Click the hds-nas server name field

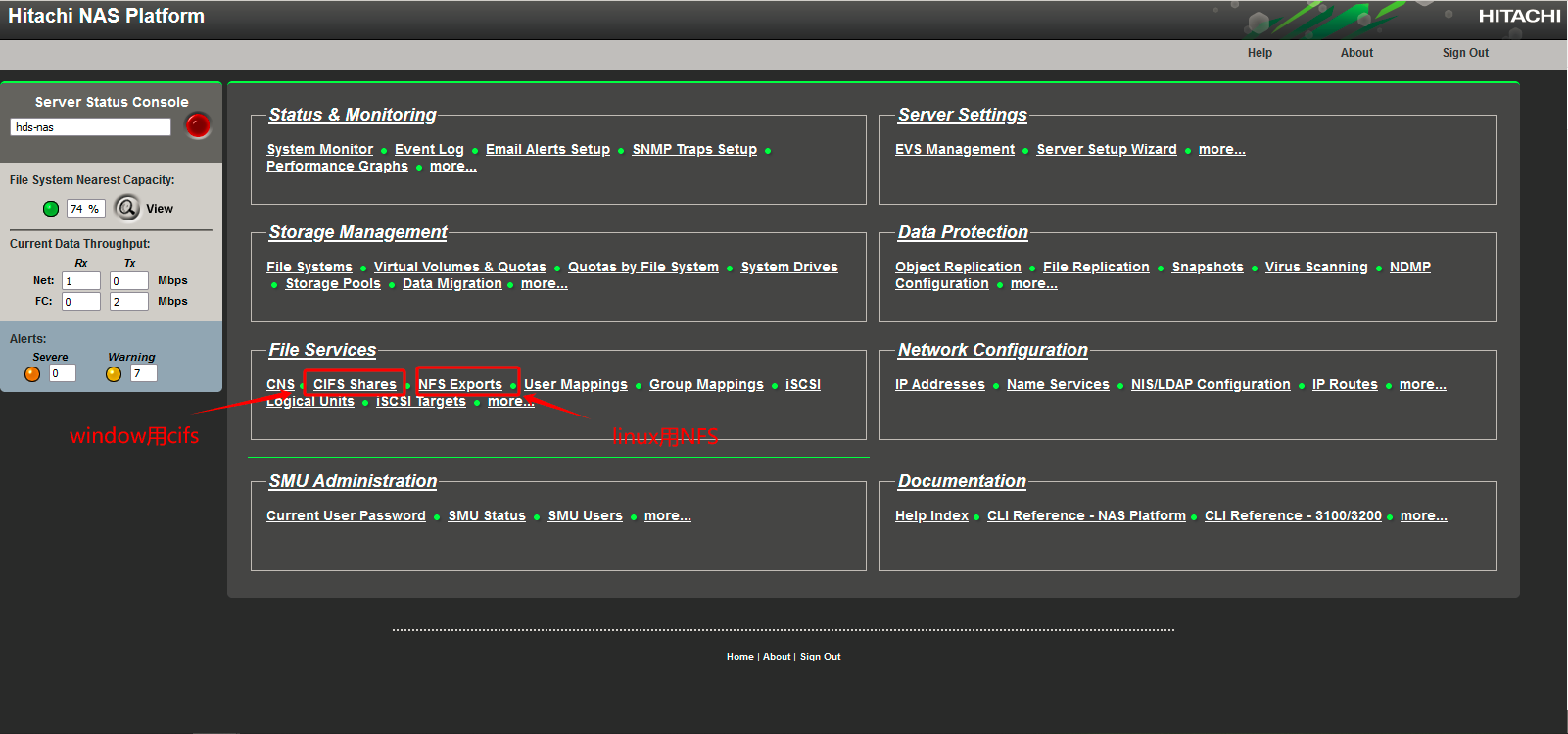click(x=90, y=126)
